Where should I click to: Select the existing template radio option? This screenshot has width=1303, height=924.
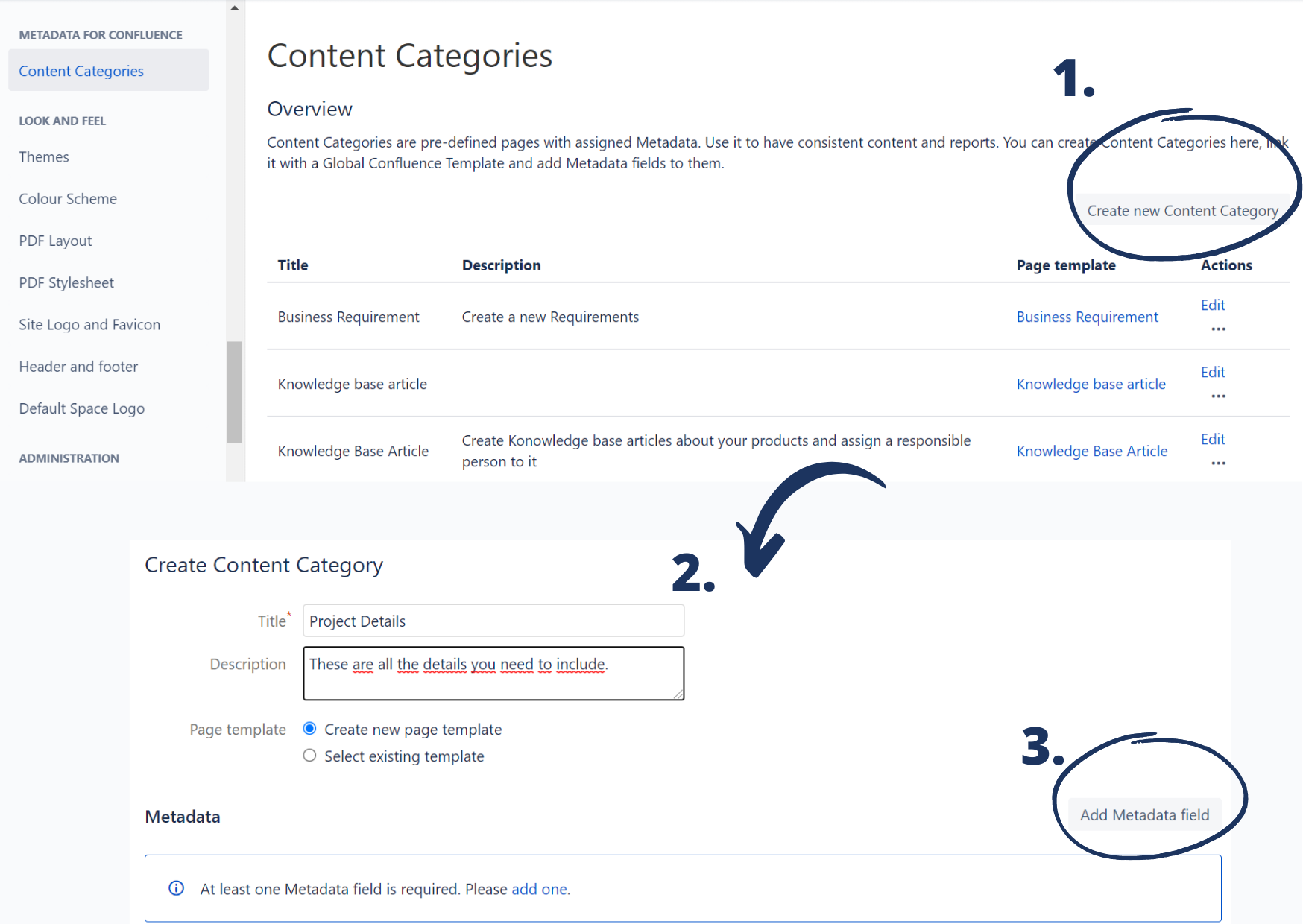click(310, 756)
